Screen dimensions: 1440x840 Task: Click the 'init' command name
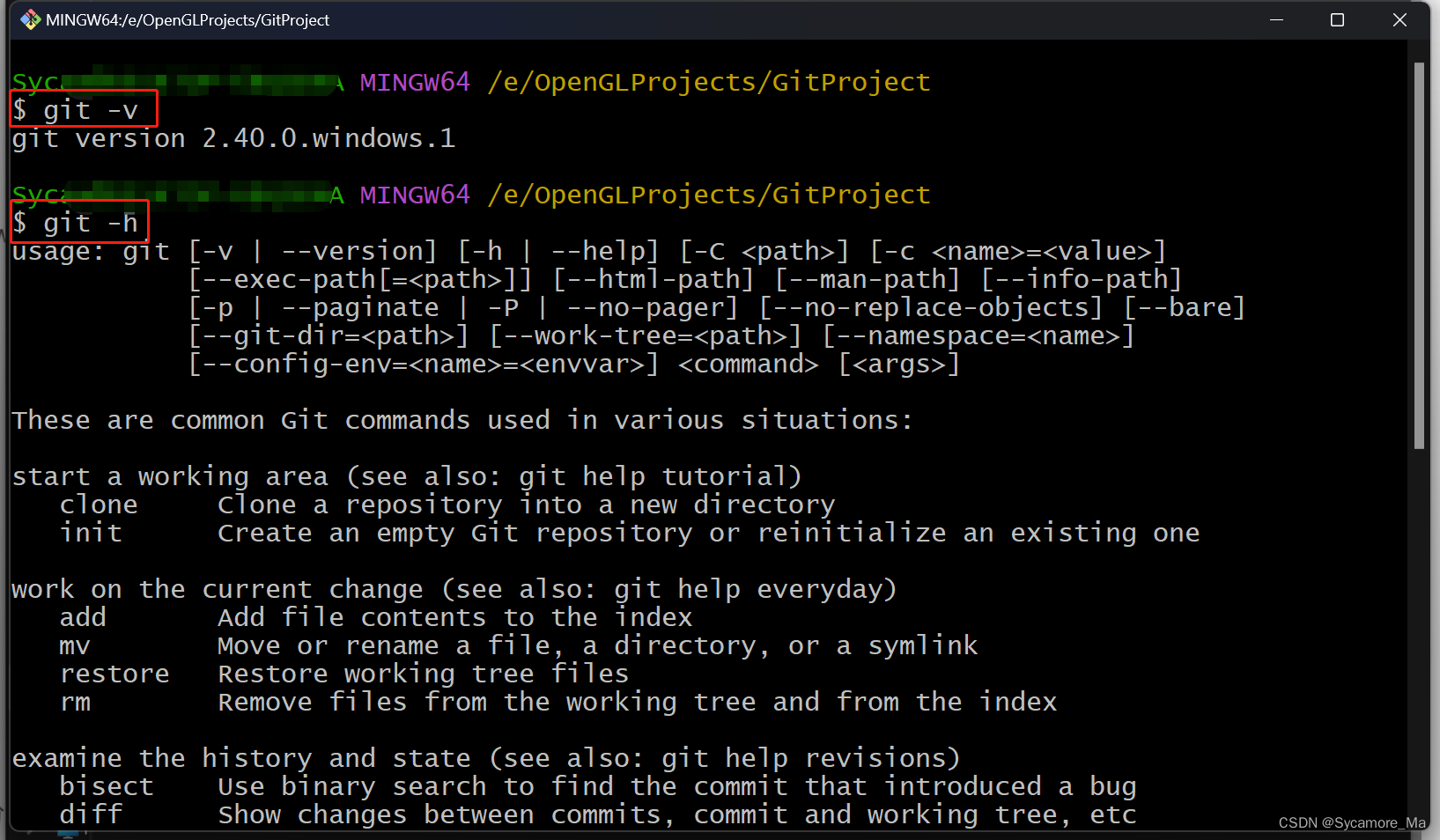[x=91, y=533]
